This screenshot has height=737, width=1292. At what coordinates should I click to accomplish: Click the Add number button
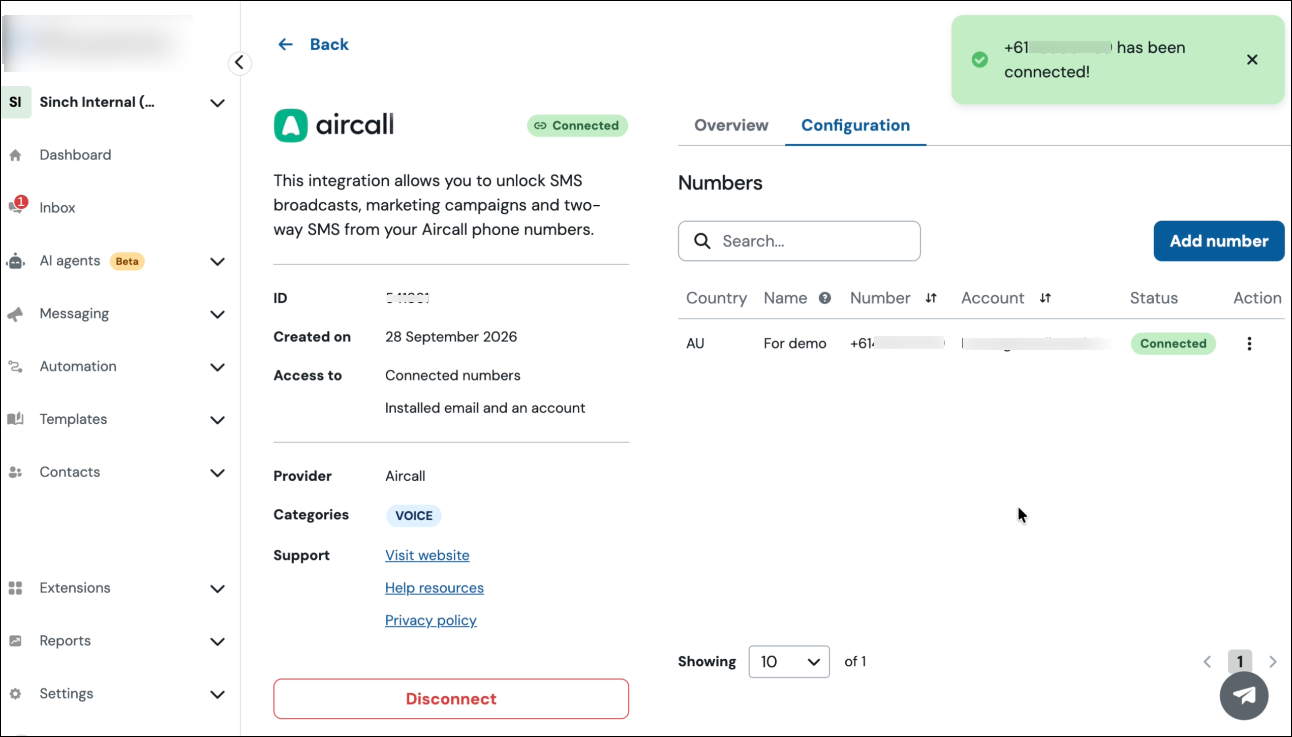tap(1219, 241)
